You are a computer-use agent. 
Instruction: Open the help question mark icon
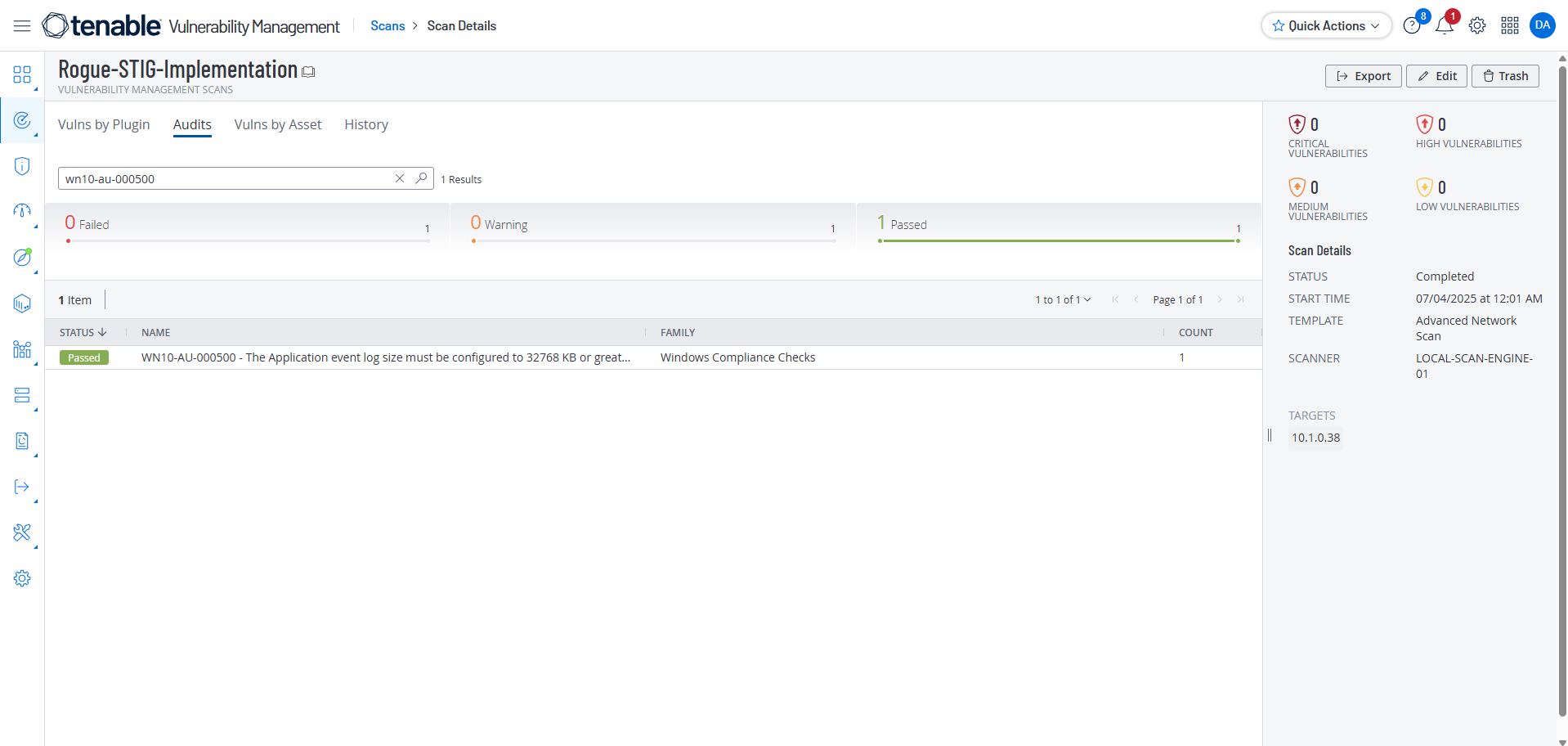click(1411, 26)
